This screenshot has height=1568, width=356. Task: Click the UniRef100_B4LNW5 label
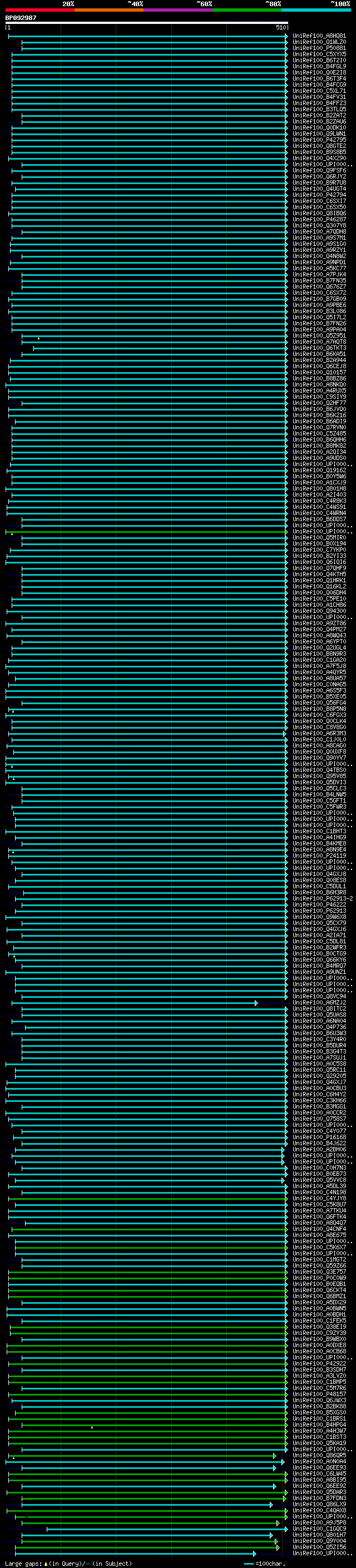click(x=319, y=794)
